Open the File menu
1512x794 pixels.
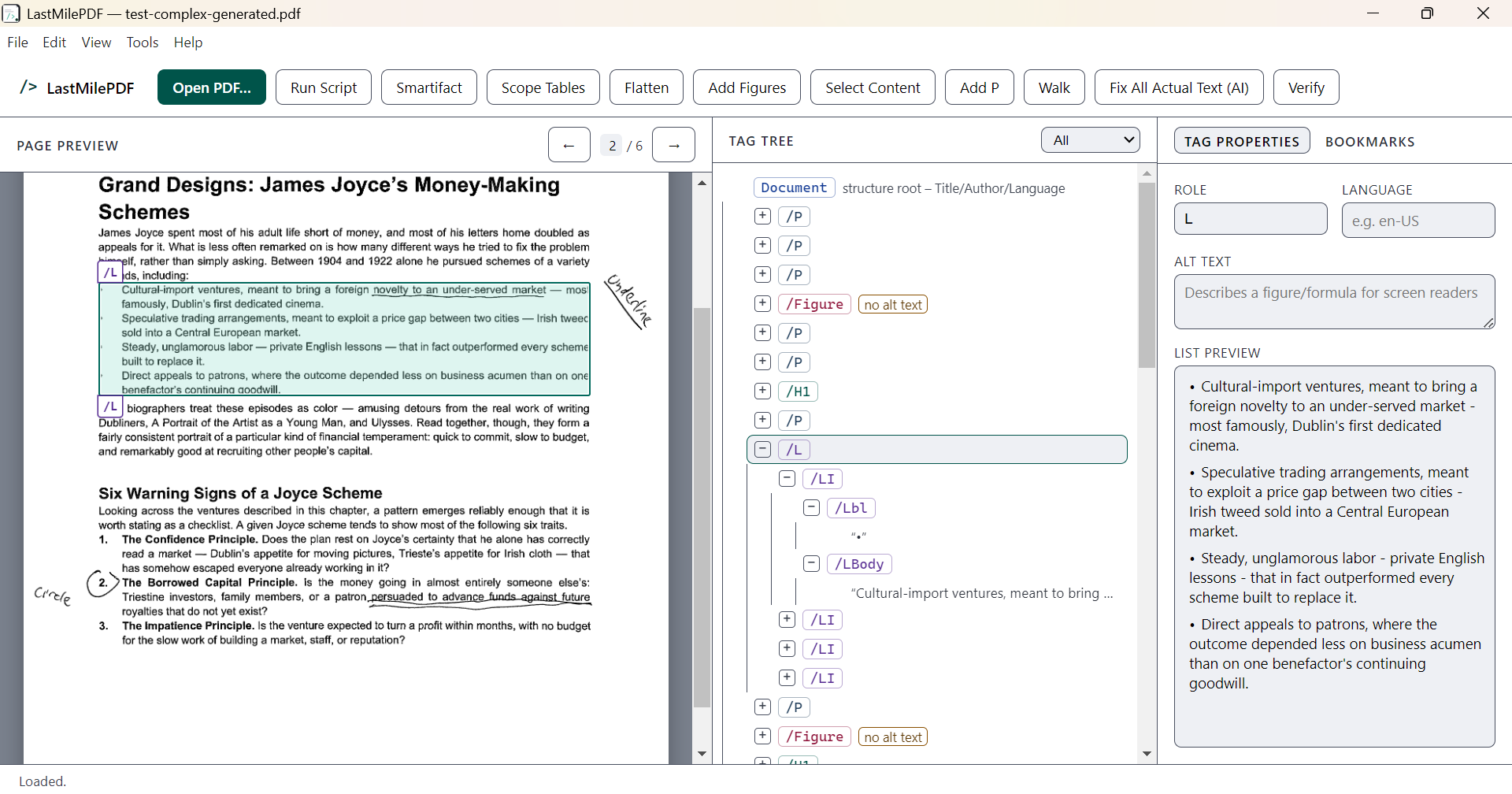tap(17, 43)
